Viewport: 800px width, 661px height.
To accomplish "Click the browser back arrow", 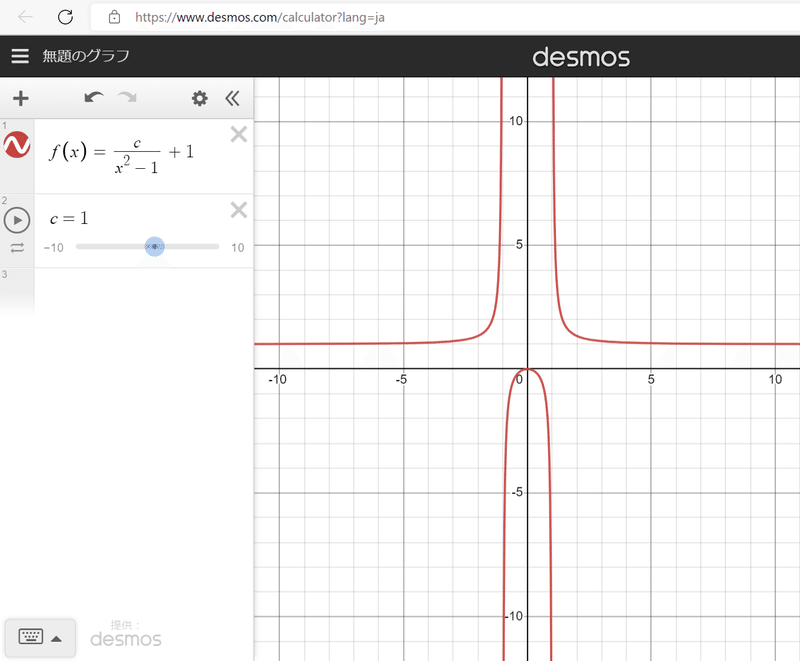I will (25, 17).
